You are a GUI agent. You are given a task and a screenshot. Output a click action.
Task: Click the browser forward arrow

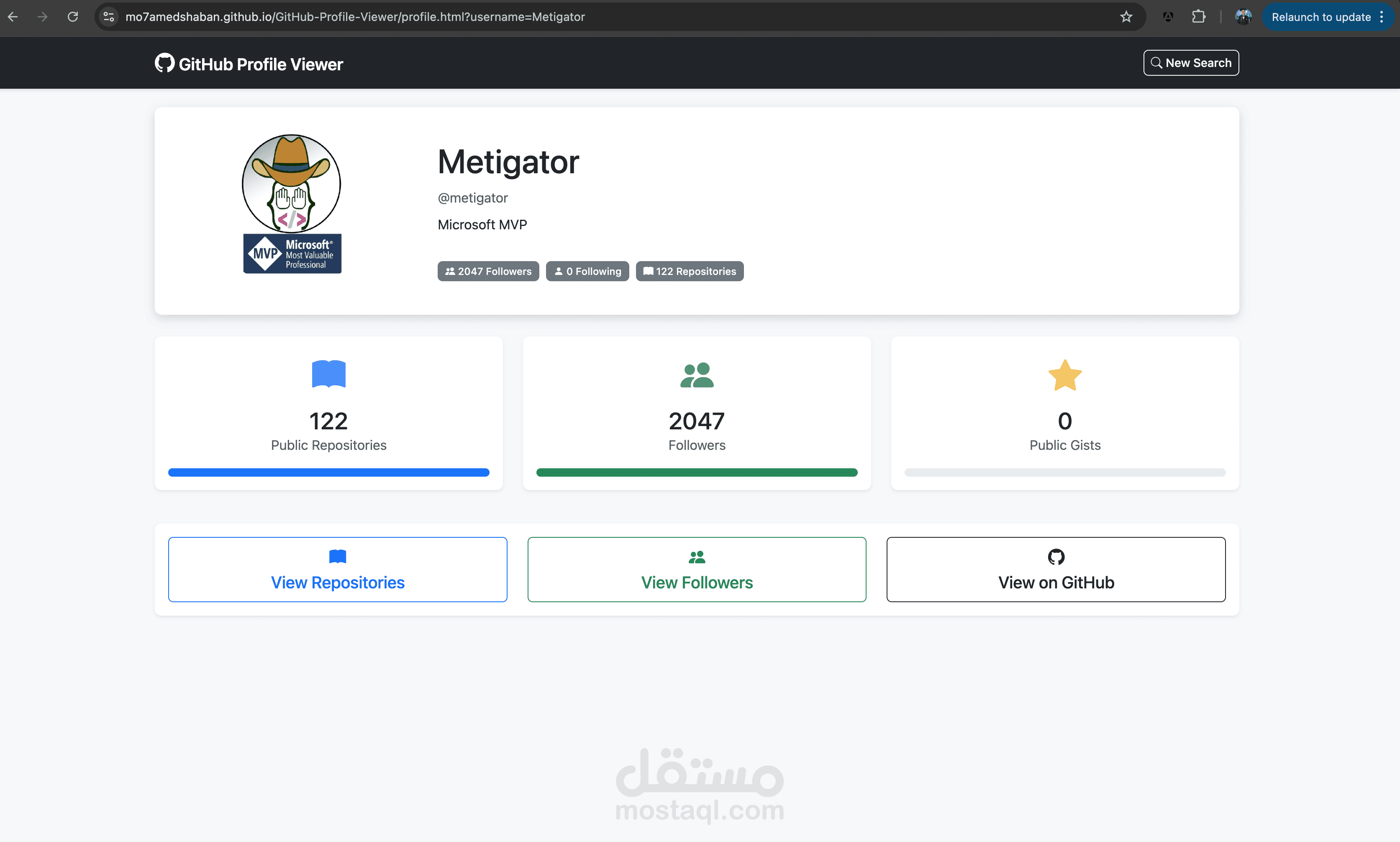click(43, 17)
